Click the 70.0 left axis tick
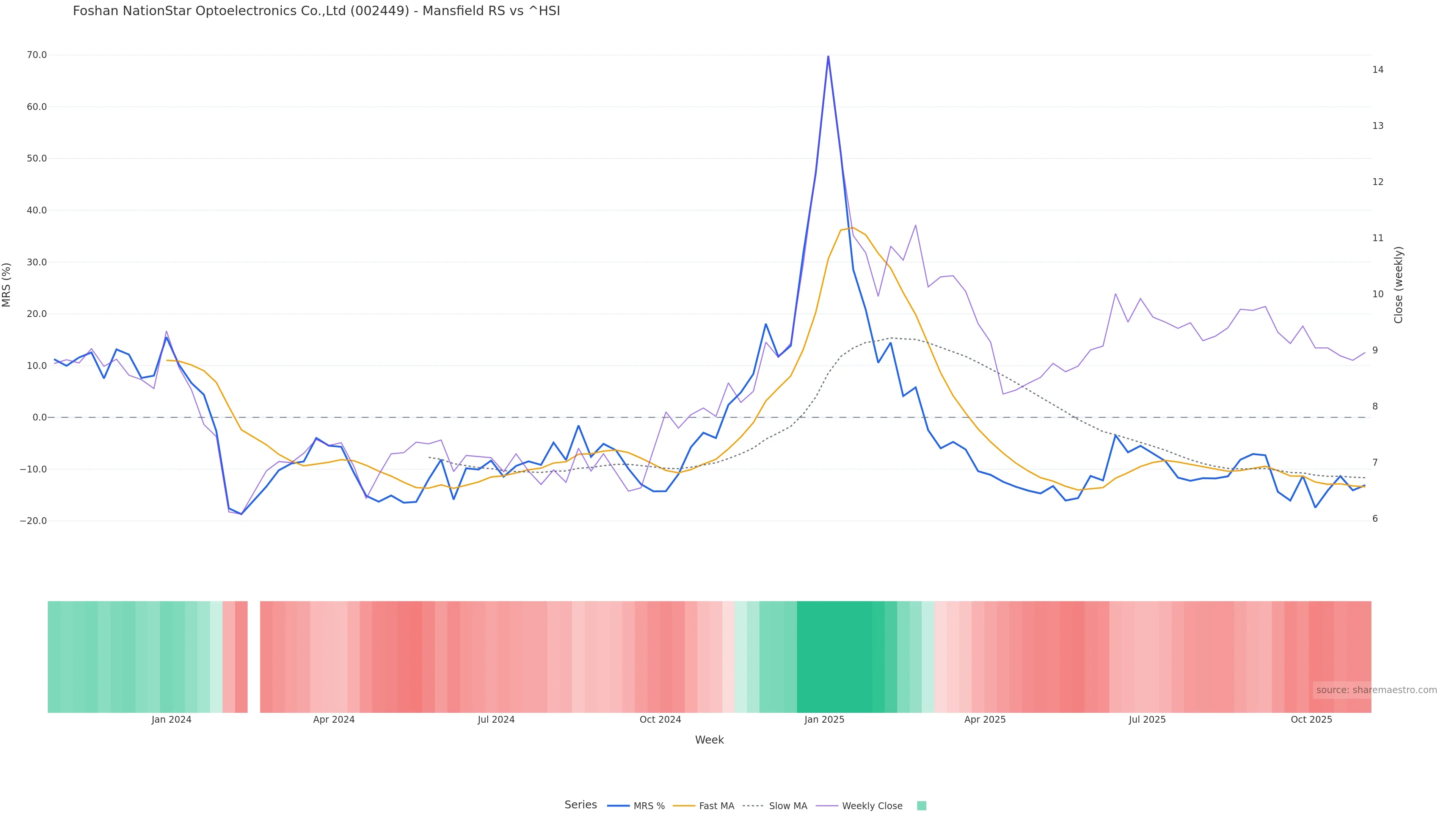This screenshot has width=1456, height=819. tap(37, 55)
